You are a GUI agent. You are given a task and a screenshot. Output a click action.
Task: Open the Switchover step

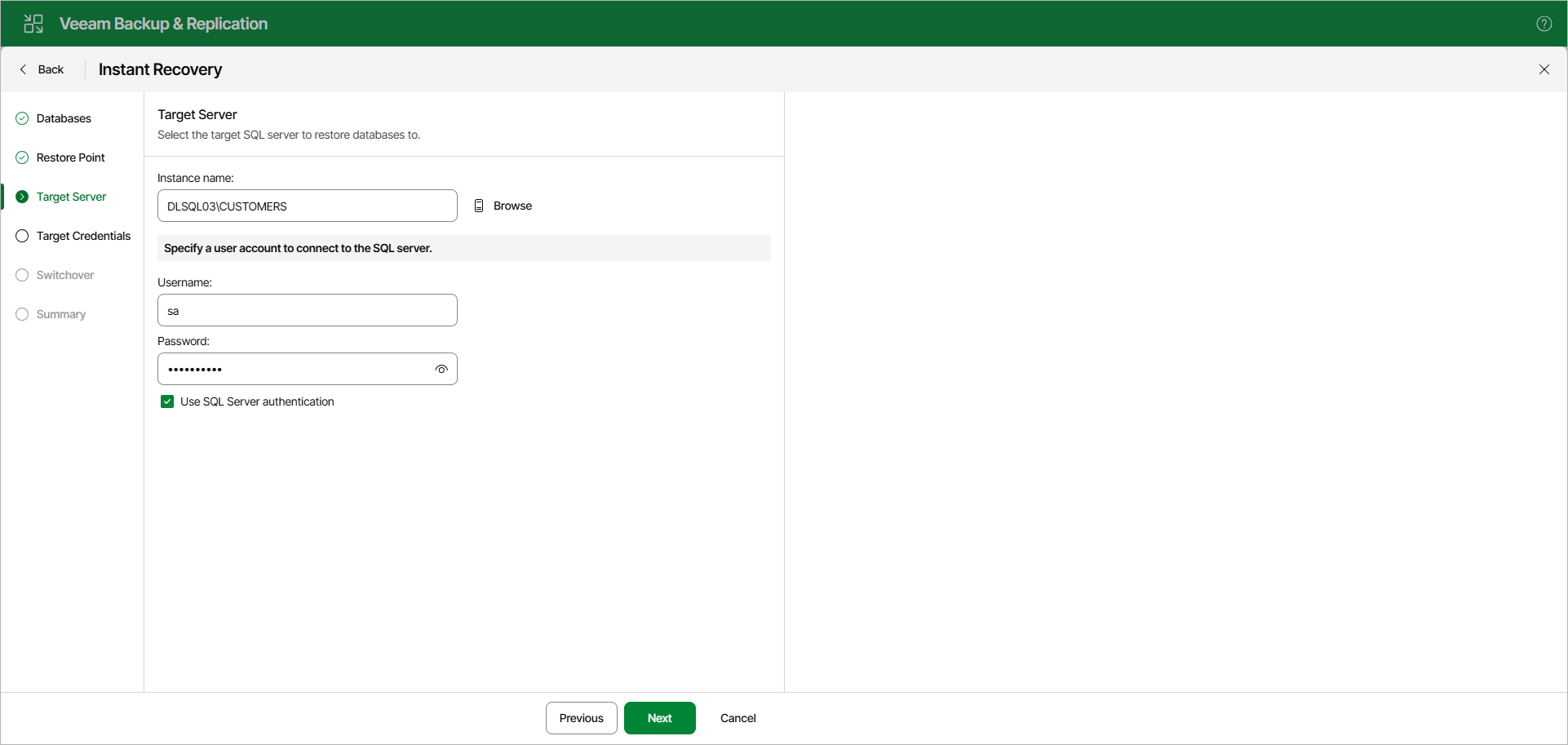coord(65,275)
